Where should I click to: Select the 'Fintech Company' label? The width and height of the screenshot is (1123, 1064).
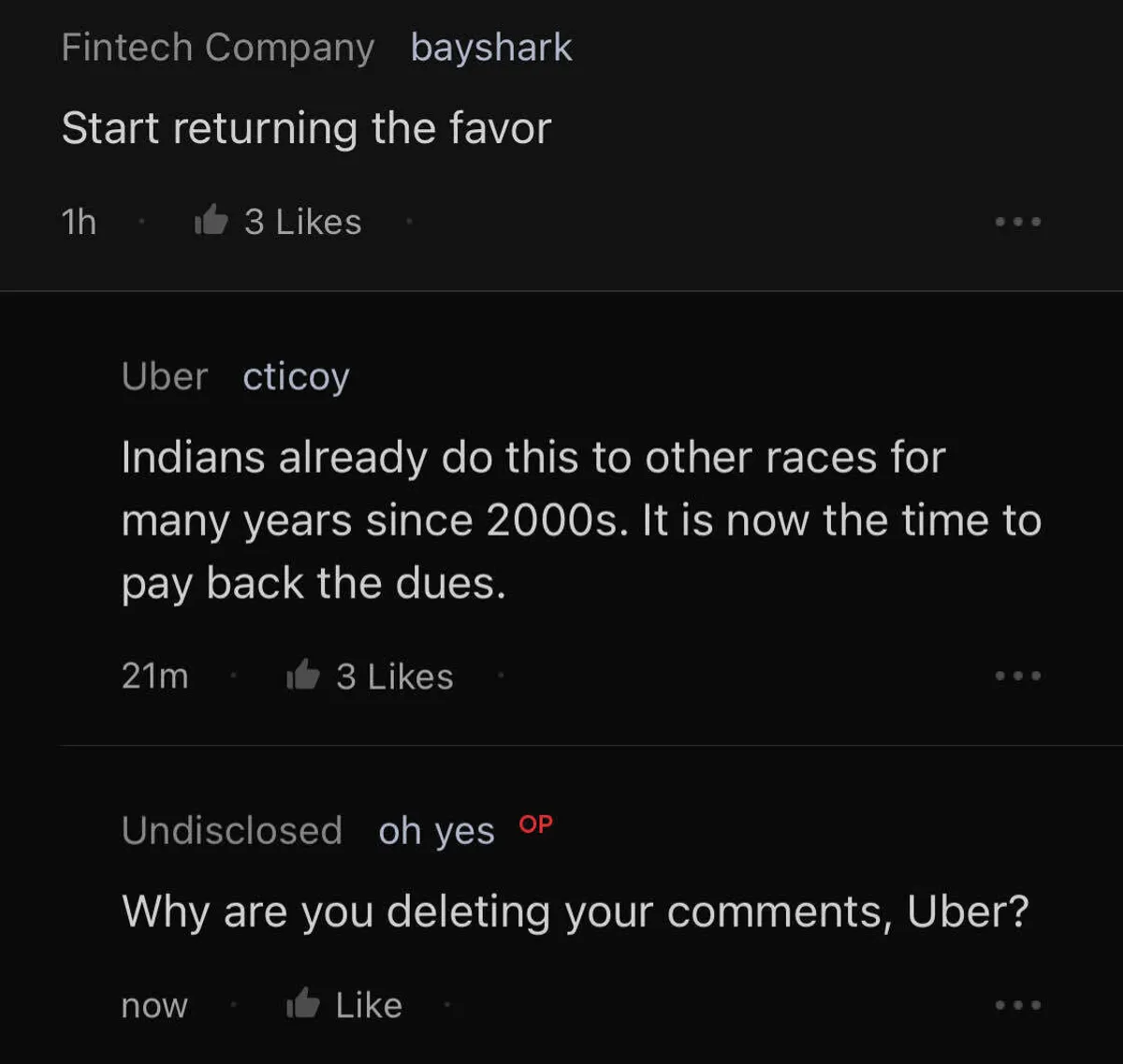tap(217, 48)
